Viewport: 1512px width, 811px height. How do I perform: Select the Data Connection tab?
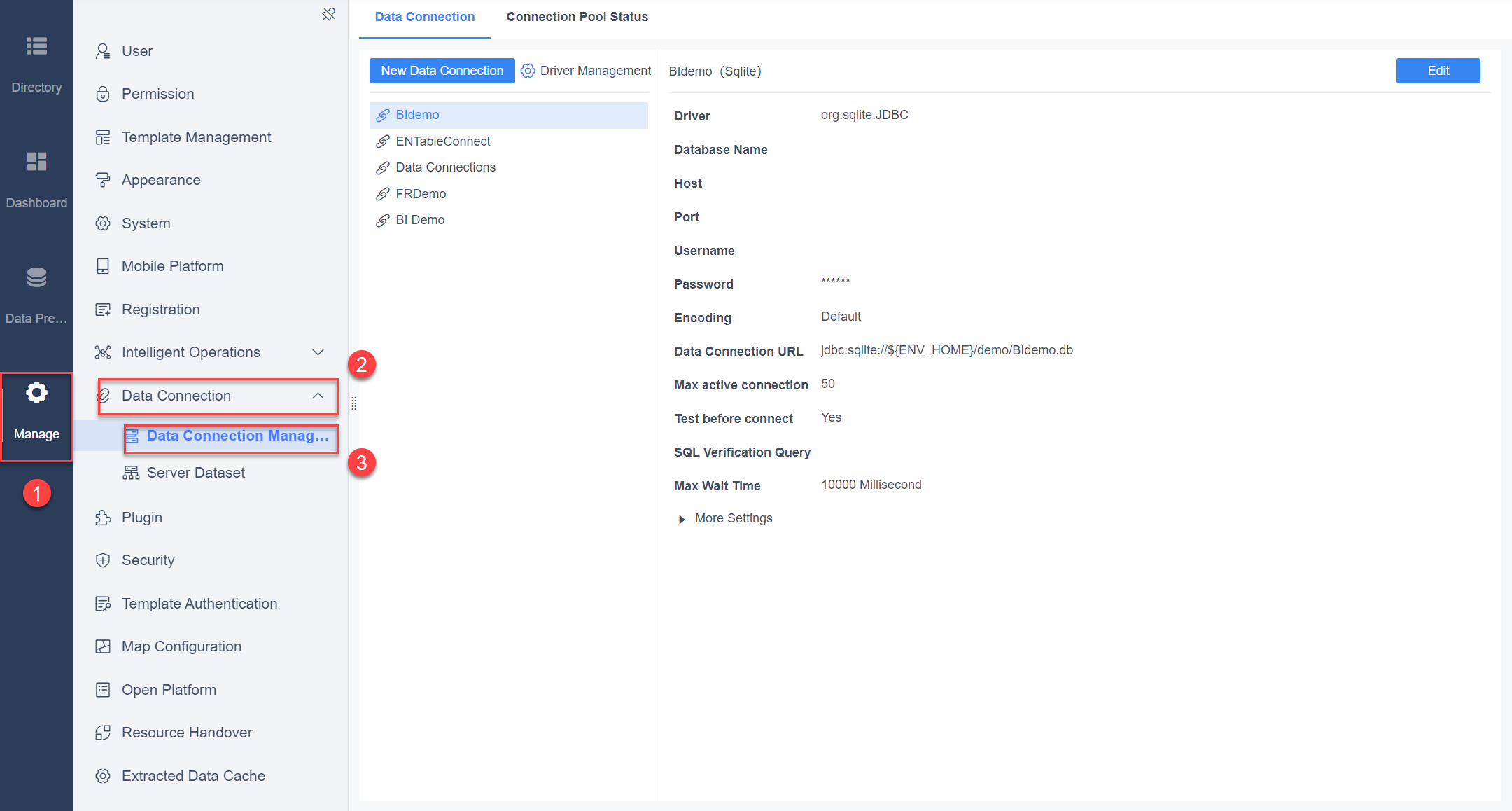[425, 17]
